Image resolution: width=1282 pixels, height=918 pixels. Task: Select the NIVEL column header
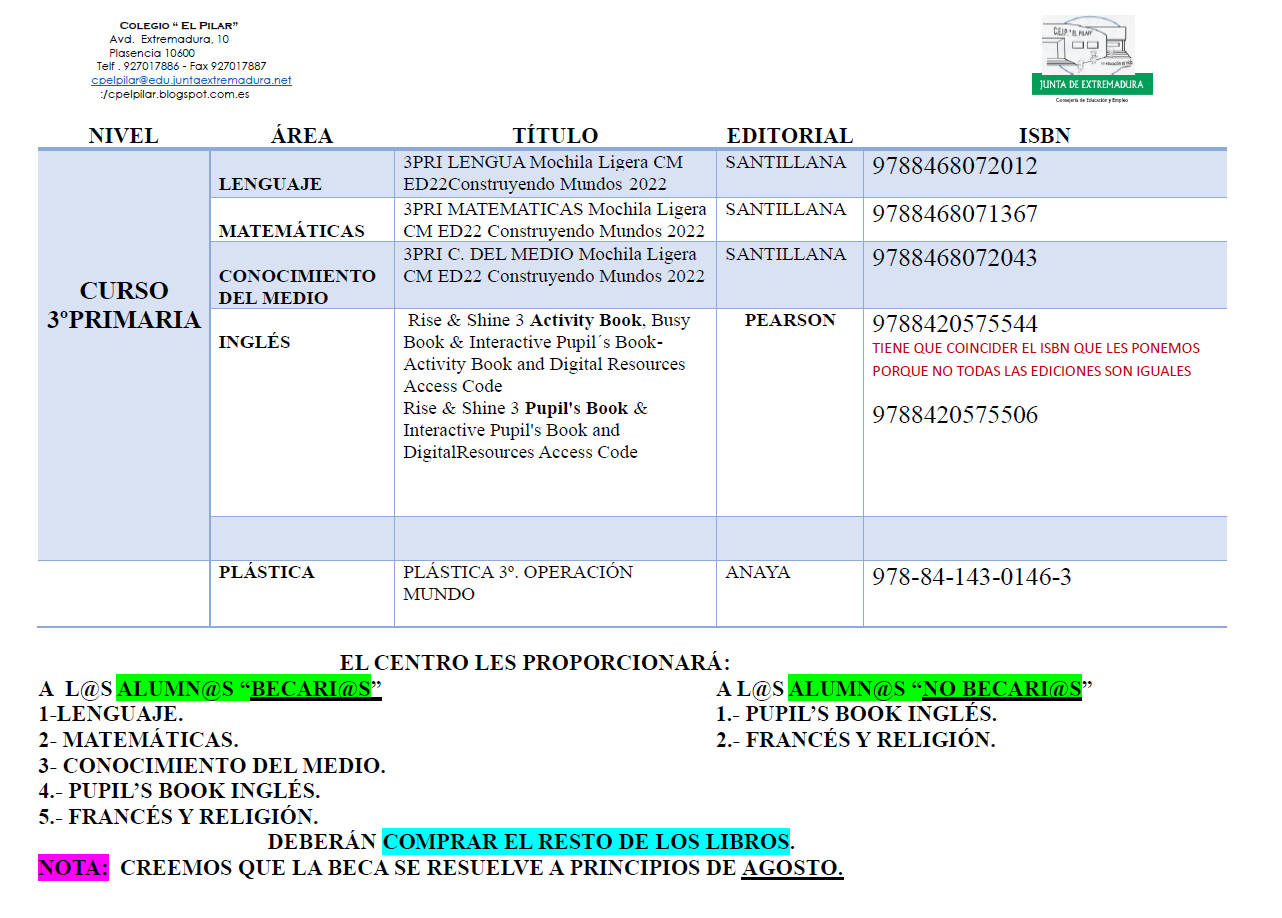click(x=124, y=136)
